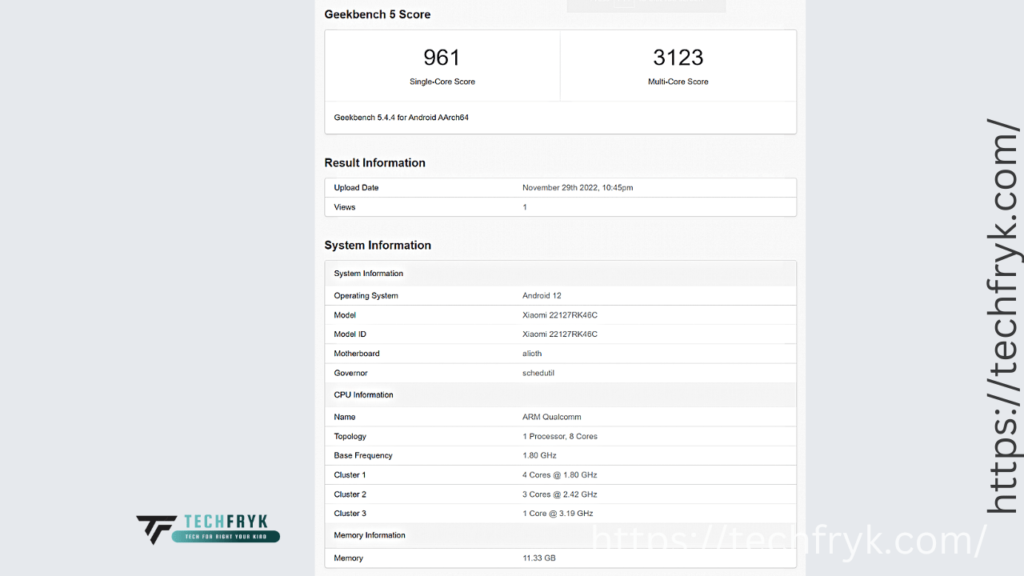Click the Memory row label
This screenshot has height=576, width=1024.
tap(348, 558)
